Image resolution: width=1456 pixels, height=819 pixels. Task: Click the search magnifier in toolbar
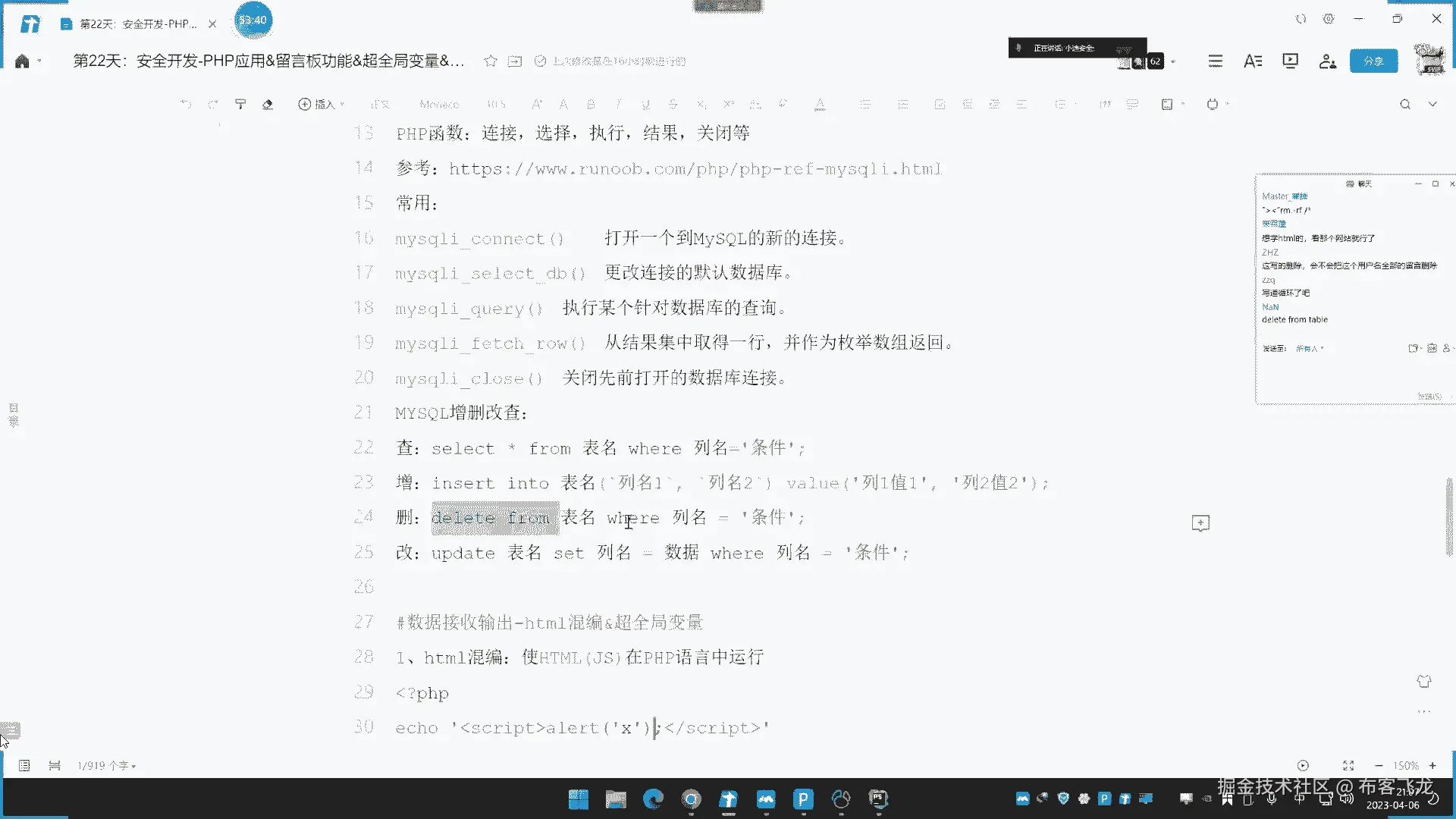[1405, 105]
